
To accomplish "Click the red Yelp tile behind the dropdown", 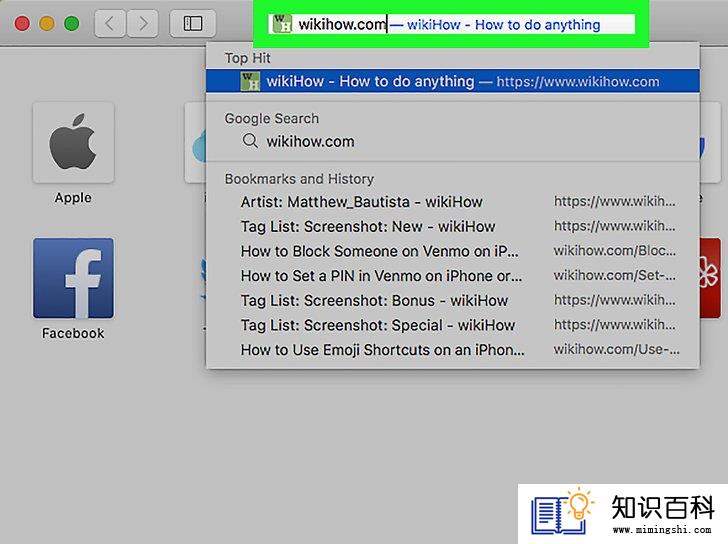I will [710, 278].
